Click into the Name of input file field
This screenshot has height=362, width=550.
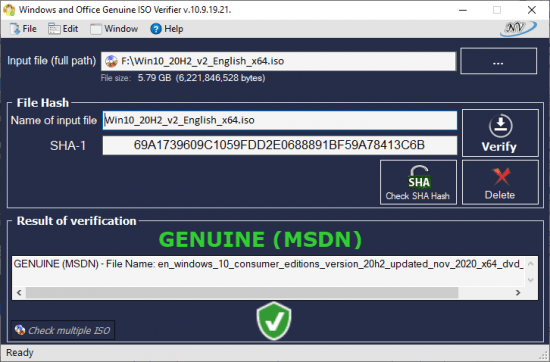tap(280, 120)
